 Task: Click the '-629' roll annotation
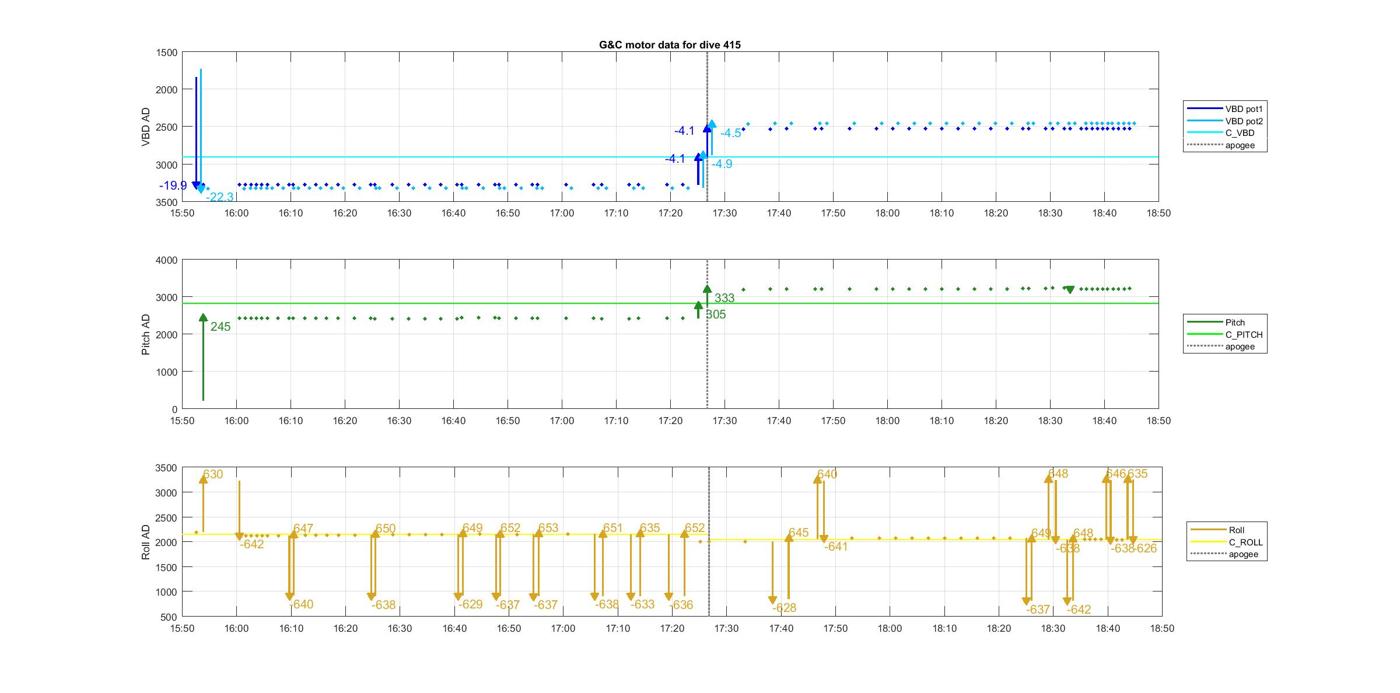(470, 604)
